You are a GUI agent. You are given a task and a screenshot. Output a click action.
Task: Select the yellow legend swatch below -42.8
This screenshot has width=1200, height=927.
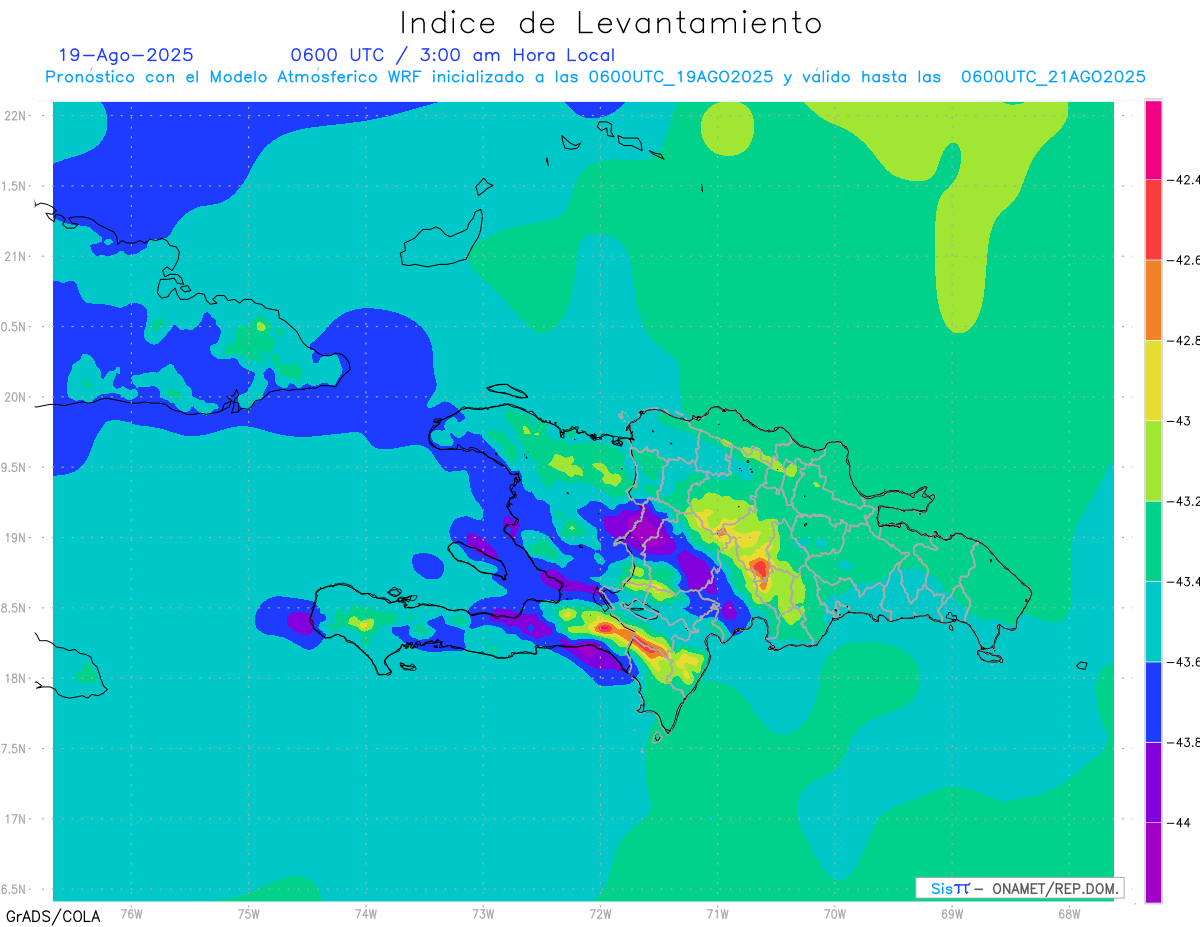point(1153,380)
